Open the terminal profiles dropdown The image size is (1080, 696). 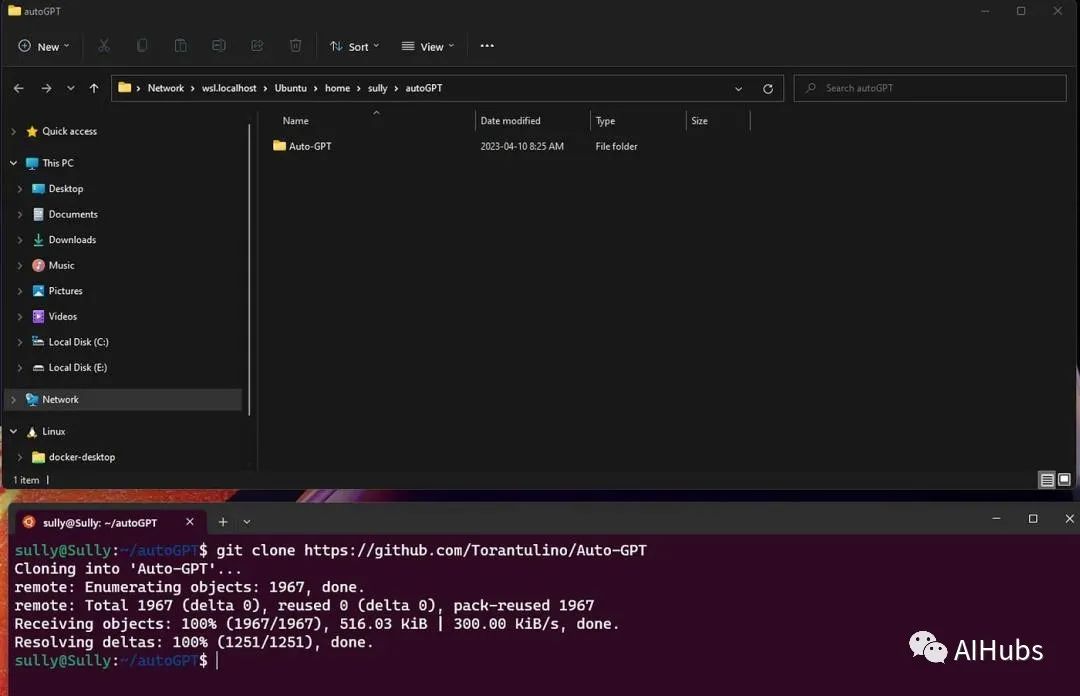coord(247,522)
